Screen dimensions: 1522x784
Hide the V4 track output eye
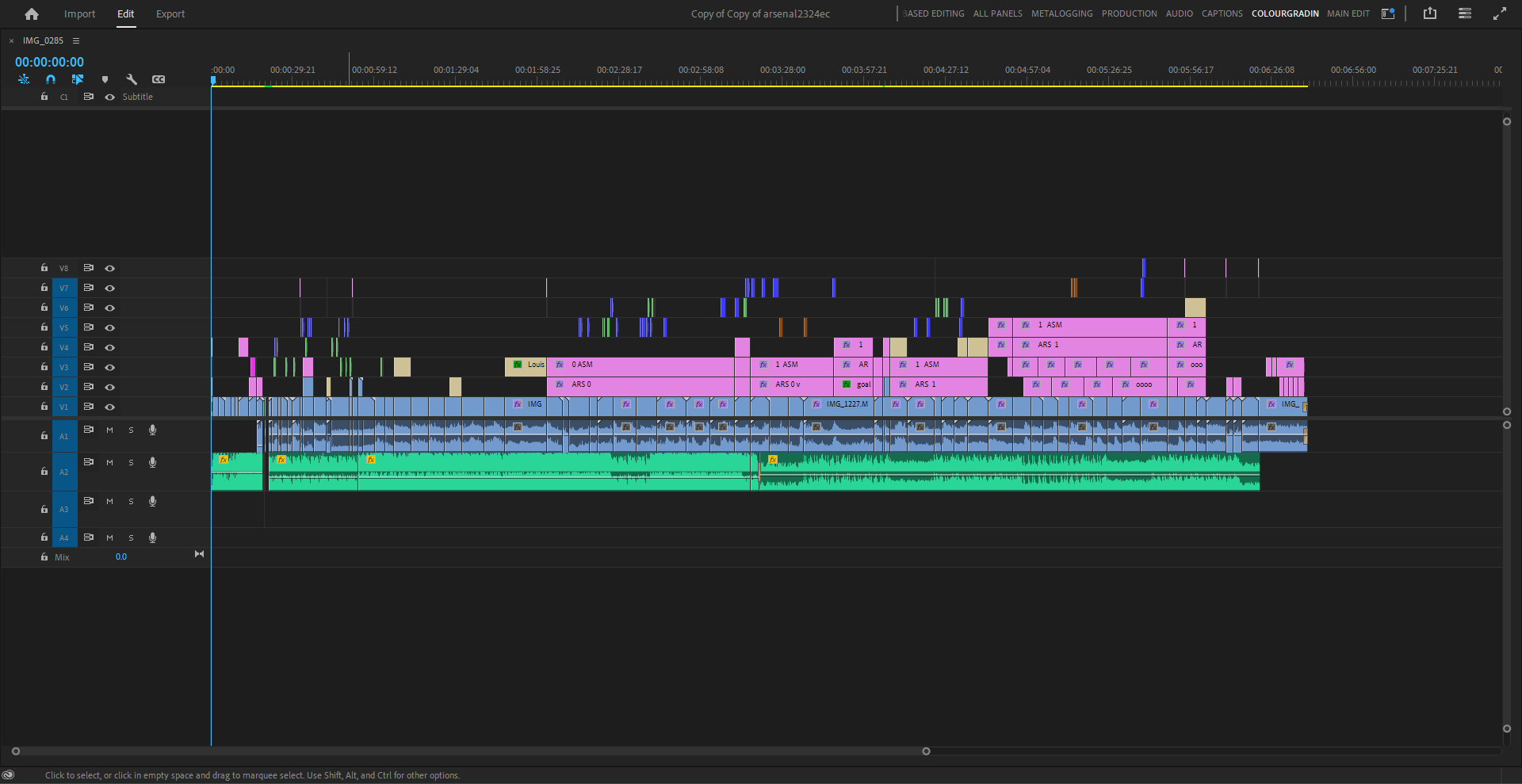110,347
